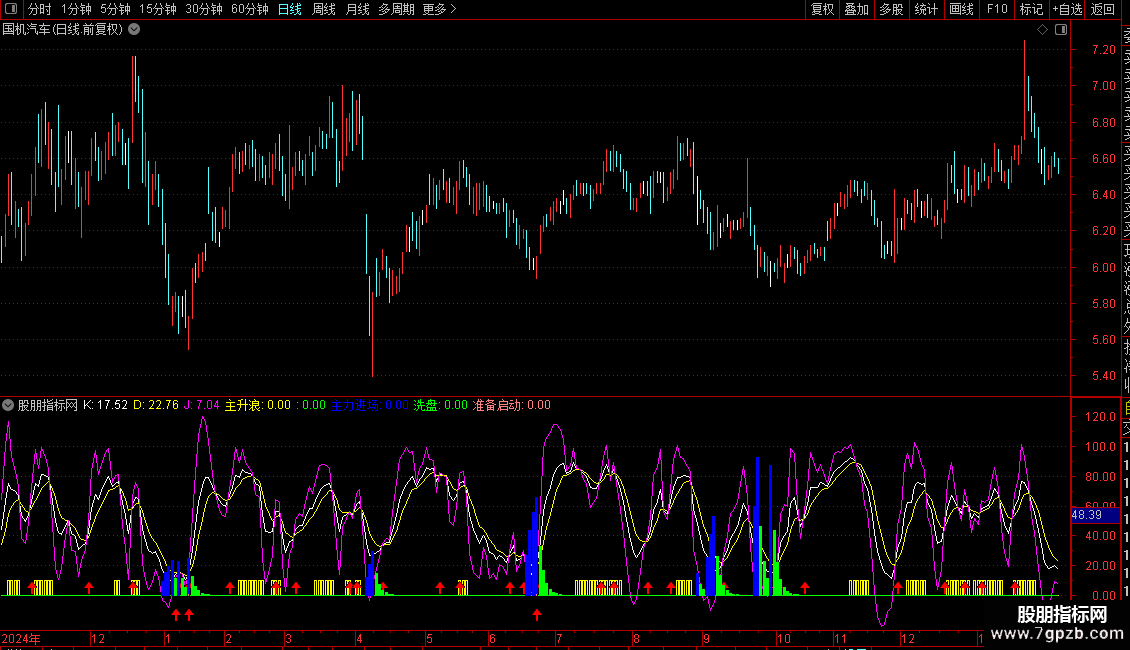Click the F10 company info button

997,10
